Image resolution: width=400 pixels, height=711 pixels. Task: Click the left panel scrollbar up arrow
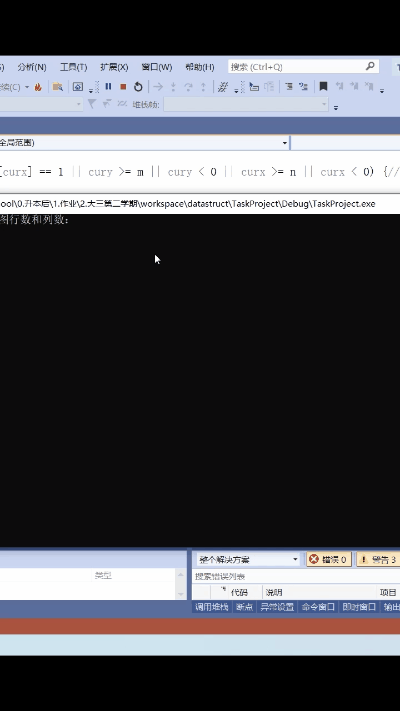pyautogui.click(x=180, y=575)
